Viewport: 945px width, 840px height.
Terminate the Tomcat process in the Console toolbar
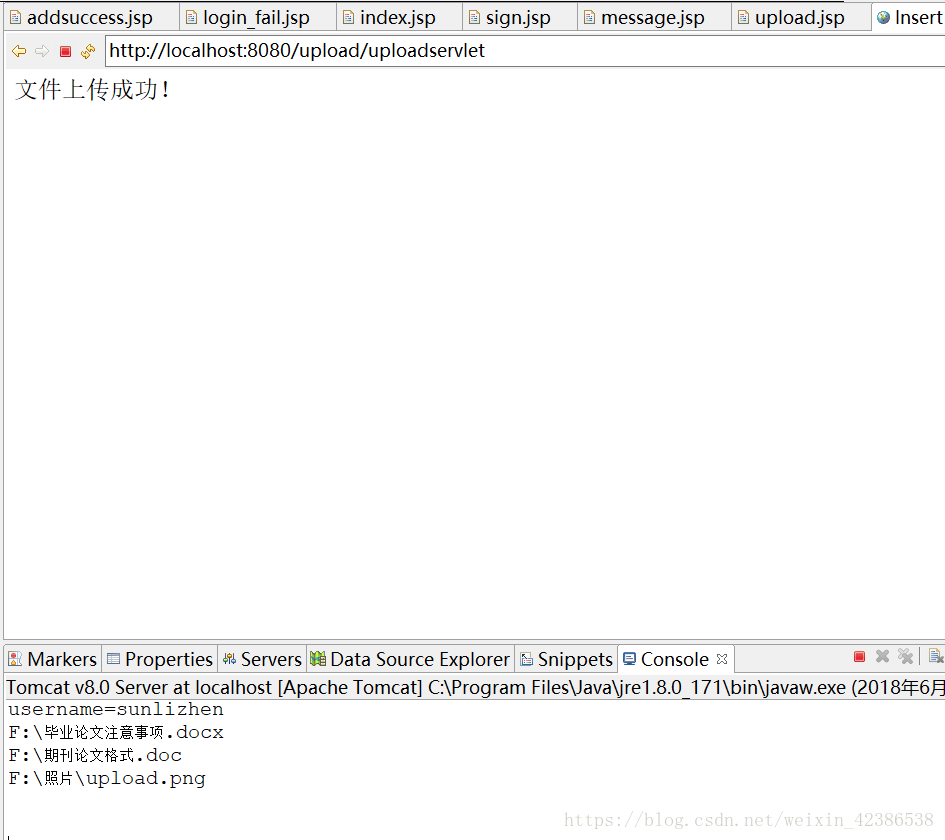858,656
